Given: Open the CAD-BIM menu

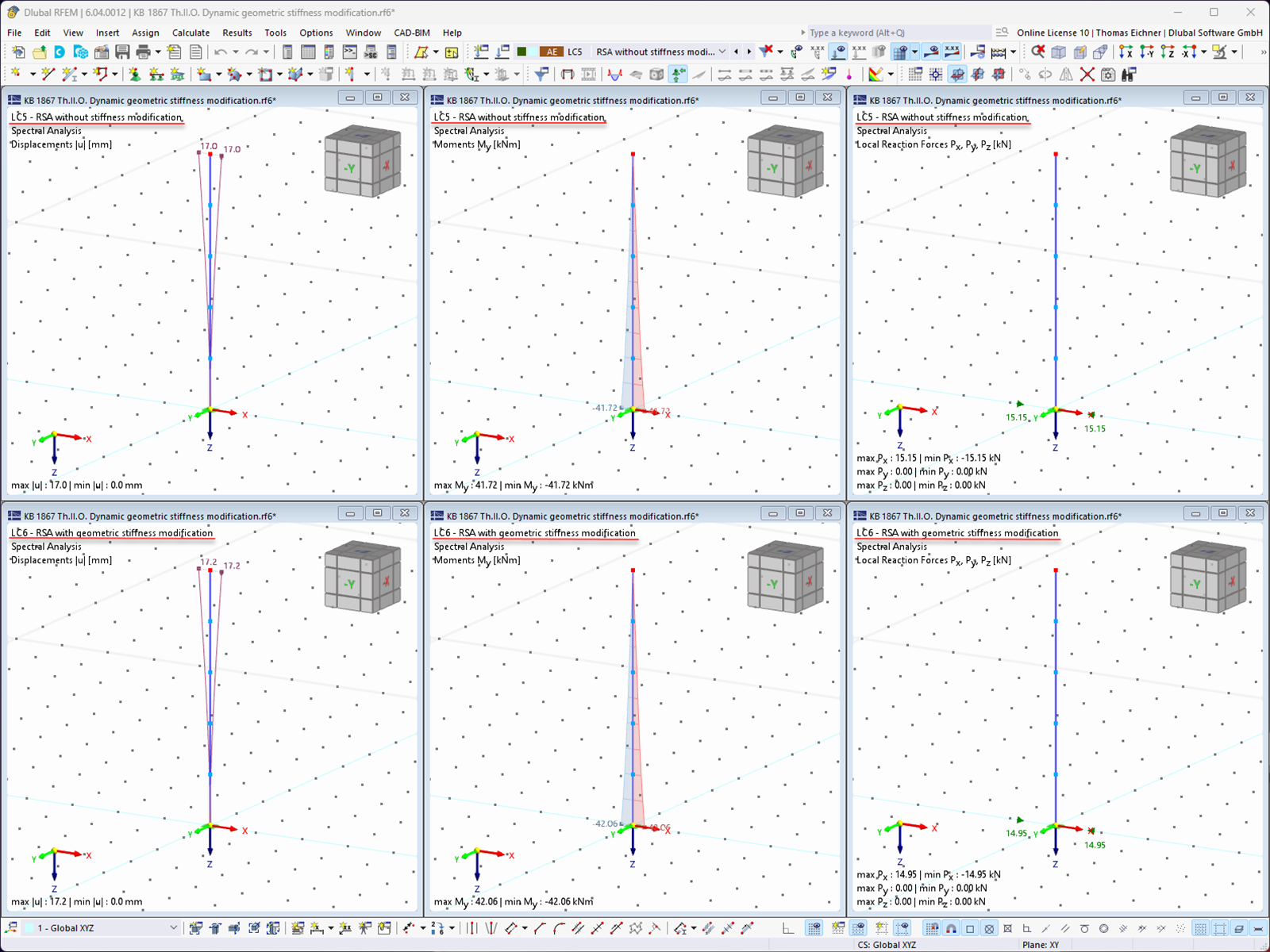Looking at the screenshot, I should 412,33.
